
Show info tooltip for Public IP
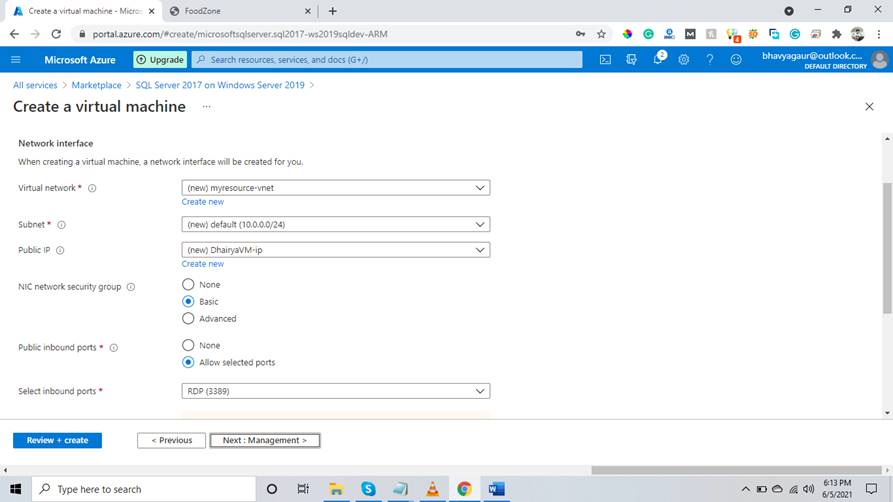[60, 250]
